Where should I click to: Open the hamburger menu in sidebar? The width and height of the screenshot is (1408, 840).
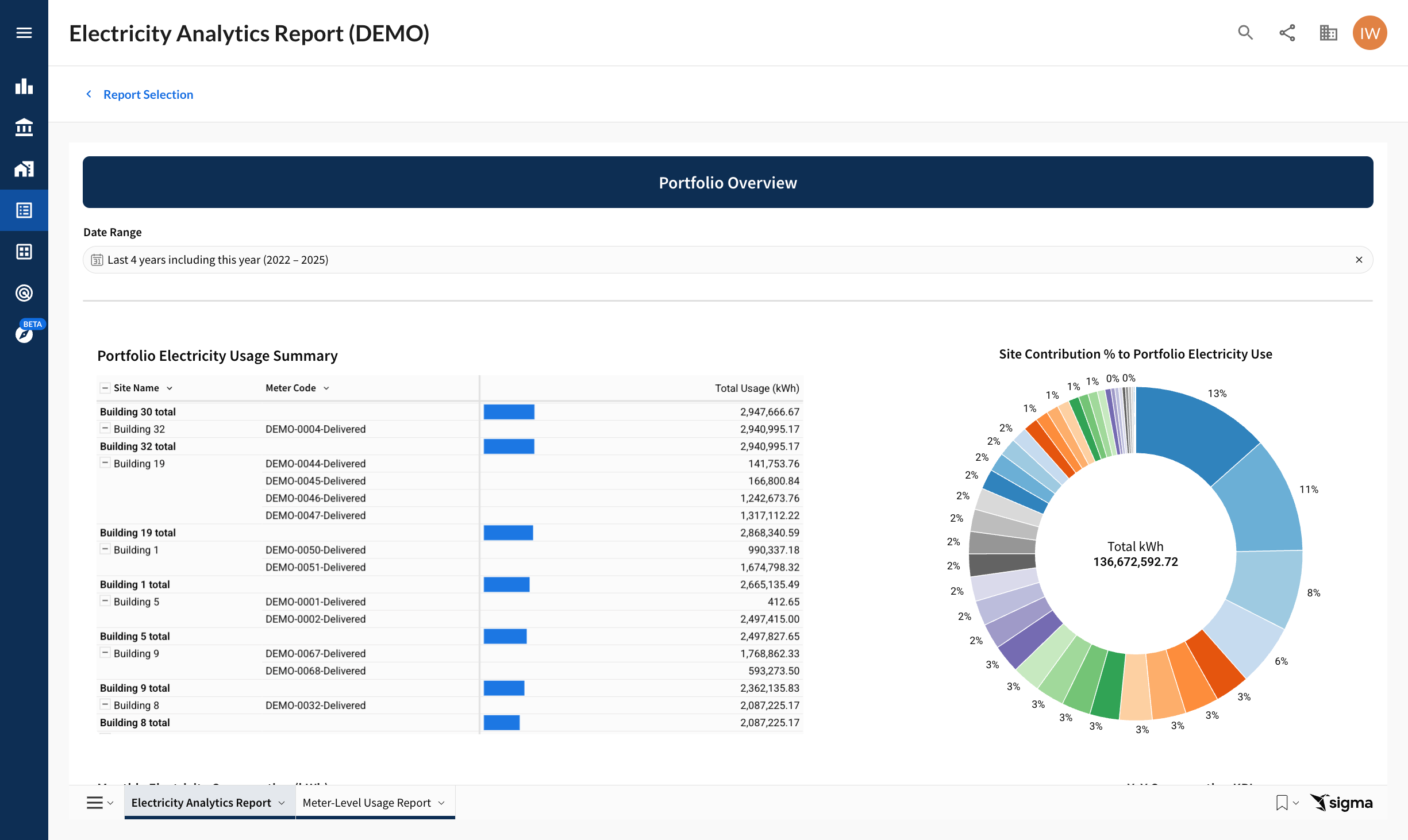24,33
